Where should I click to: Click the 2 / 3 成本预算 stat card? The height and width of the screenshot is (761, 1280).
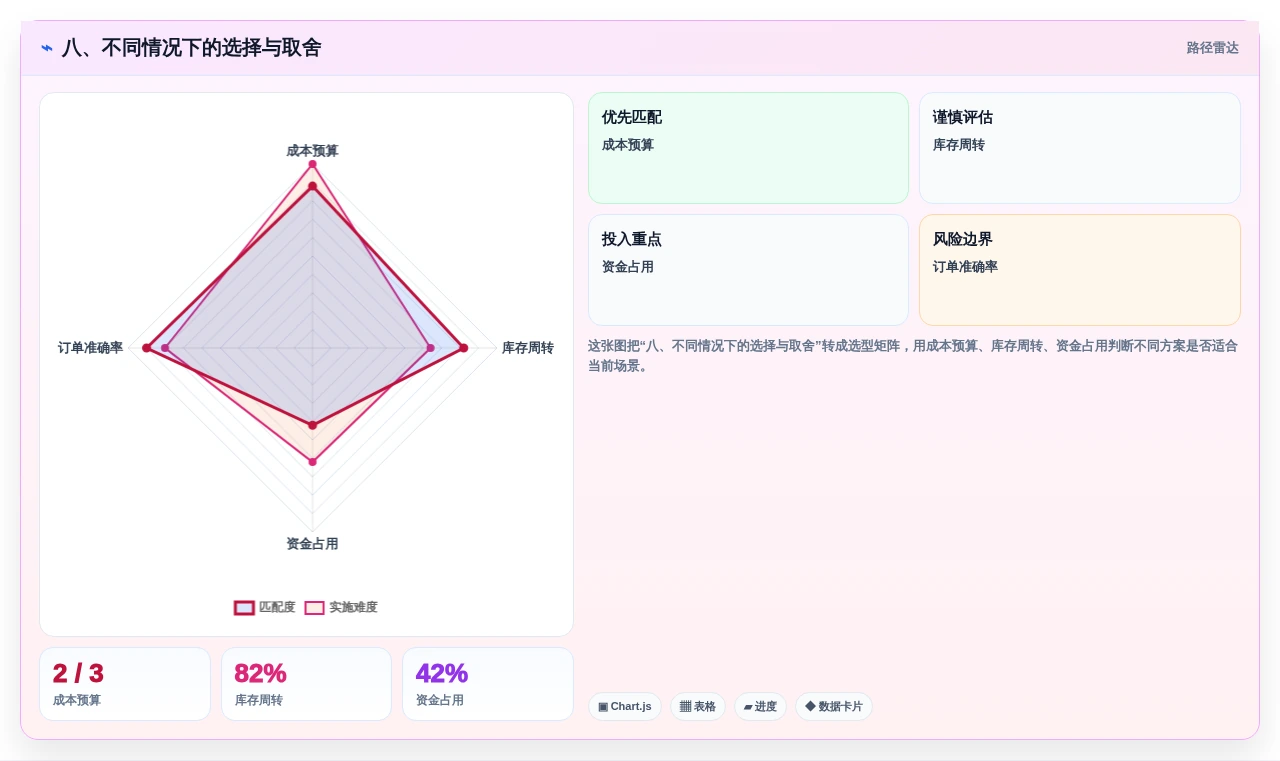pos(125,684)
